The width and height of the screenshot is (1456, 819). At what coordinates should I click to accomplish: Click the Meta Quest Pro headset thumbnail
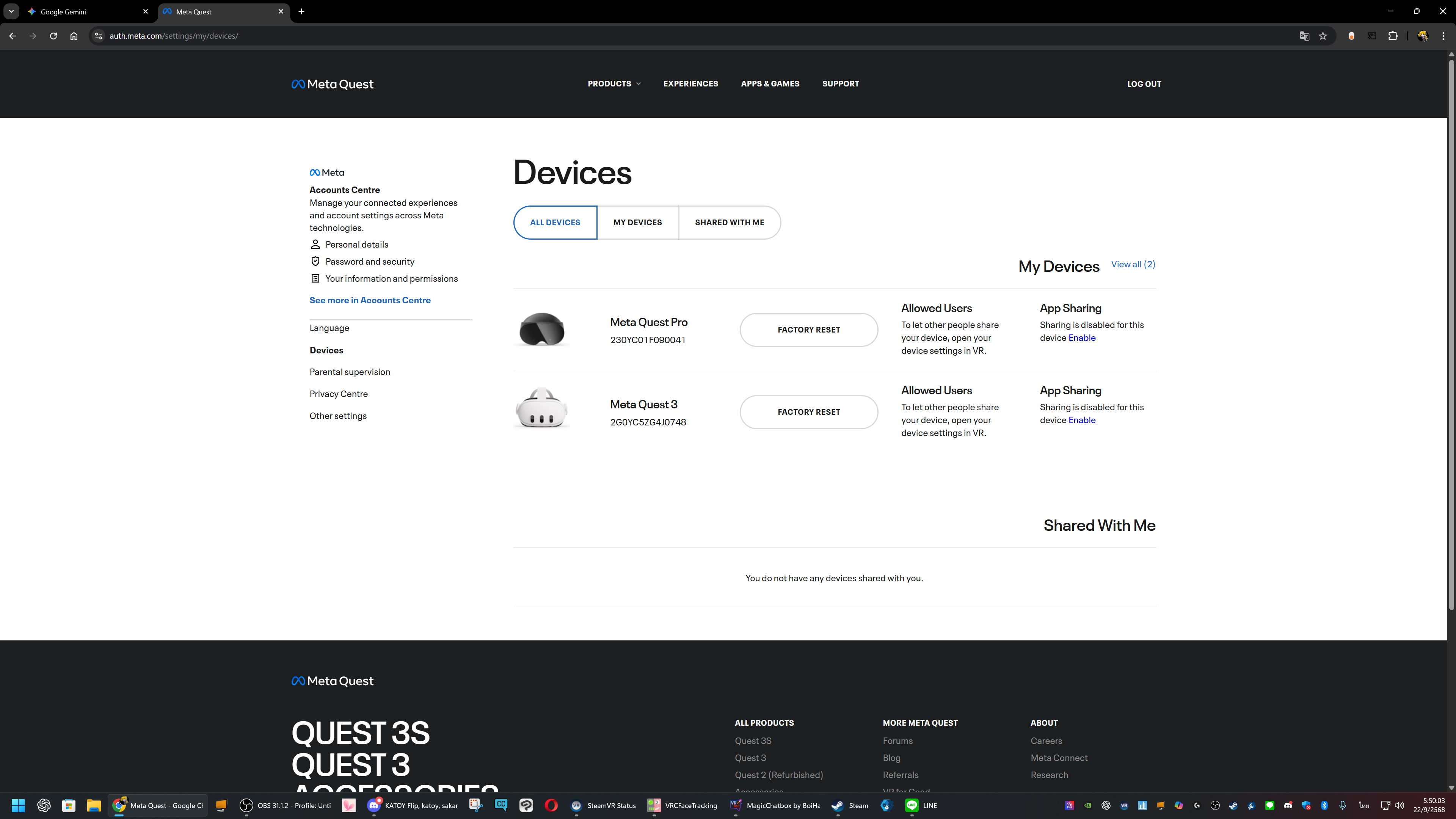coord(541,329)
